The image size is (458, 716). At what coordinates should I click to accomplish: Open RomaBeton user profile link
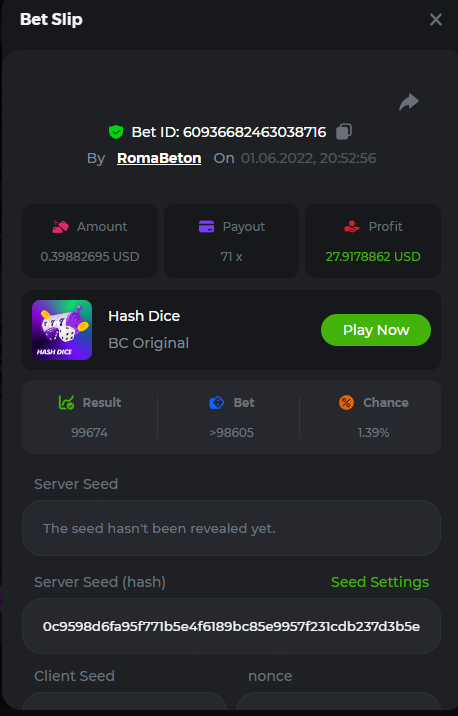[159, 158]
